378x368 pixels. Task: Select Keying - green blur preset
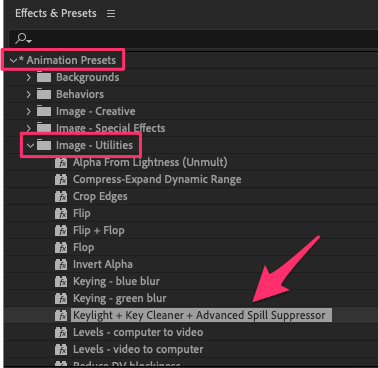(119, 298)
